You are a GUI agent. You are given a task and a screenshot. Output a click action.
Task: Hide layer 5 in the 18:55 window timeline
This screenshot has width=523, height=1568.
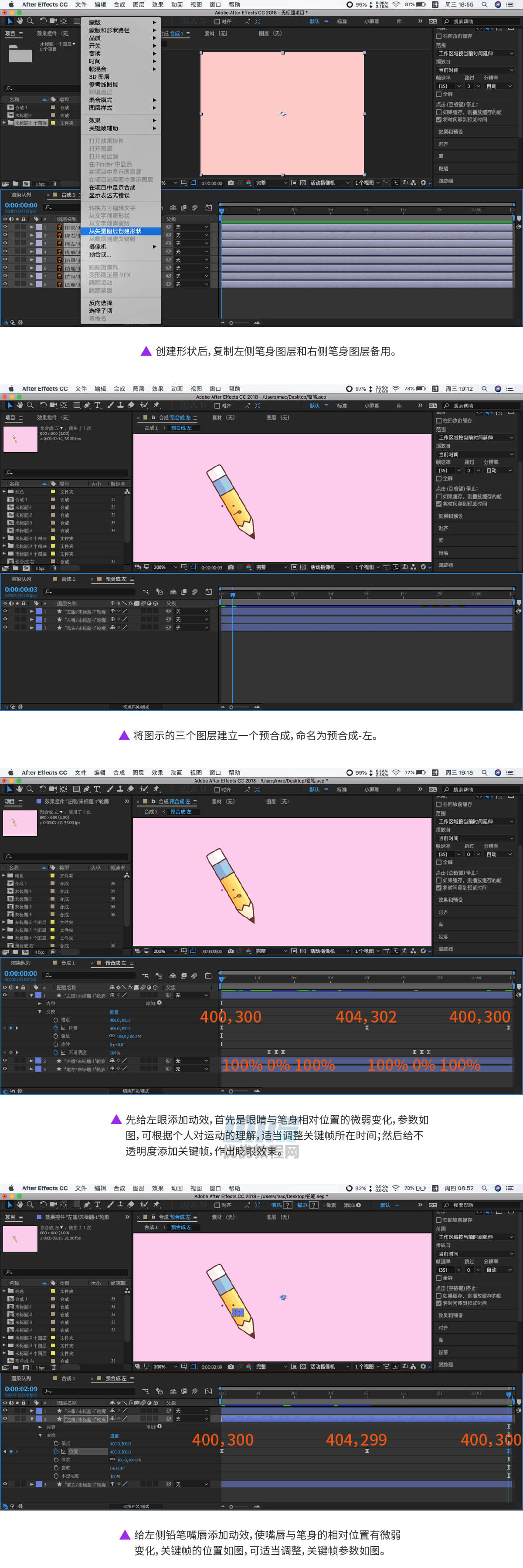coord(6,259)
